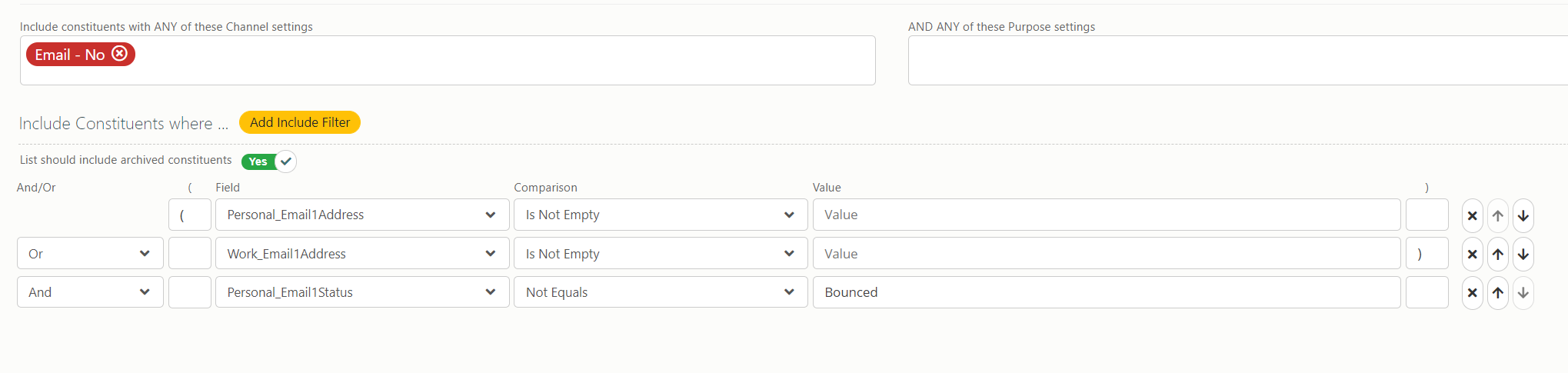
Task: Move Personal_Email1Status row up
Action: point(1497,292)
